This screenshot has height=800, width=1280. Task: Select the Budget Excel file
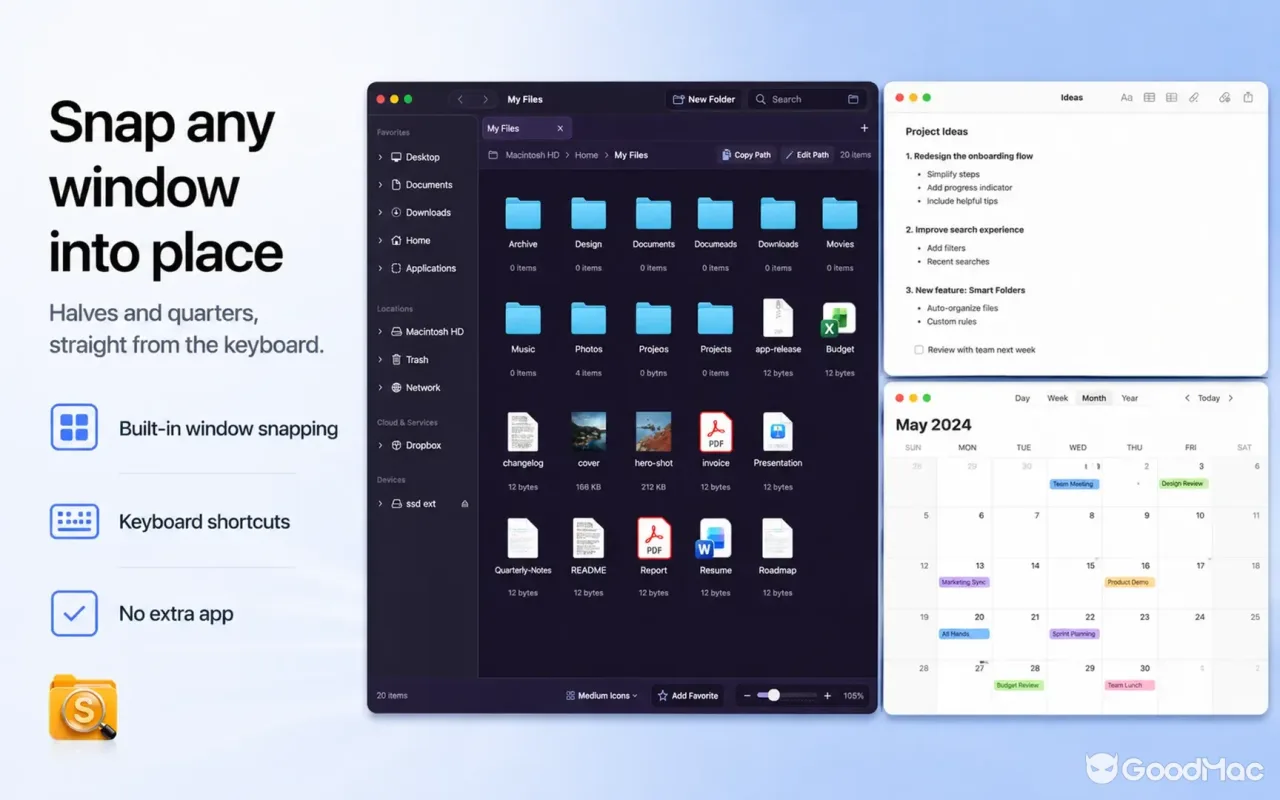pyautogui.click(x=839, y=320)
